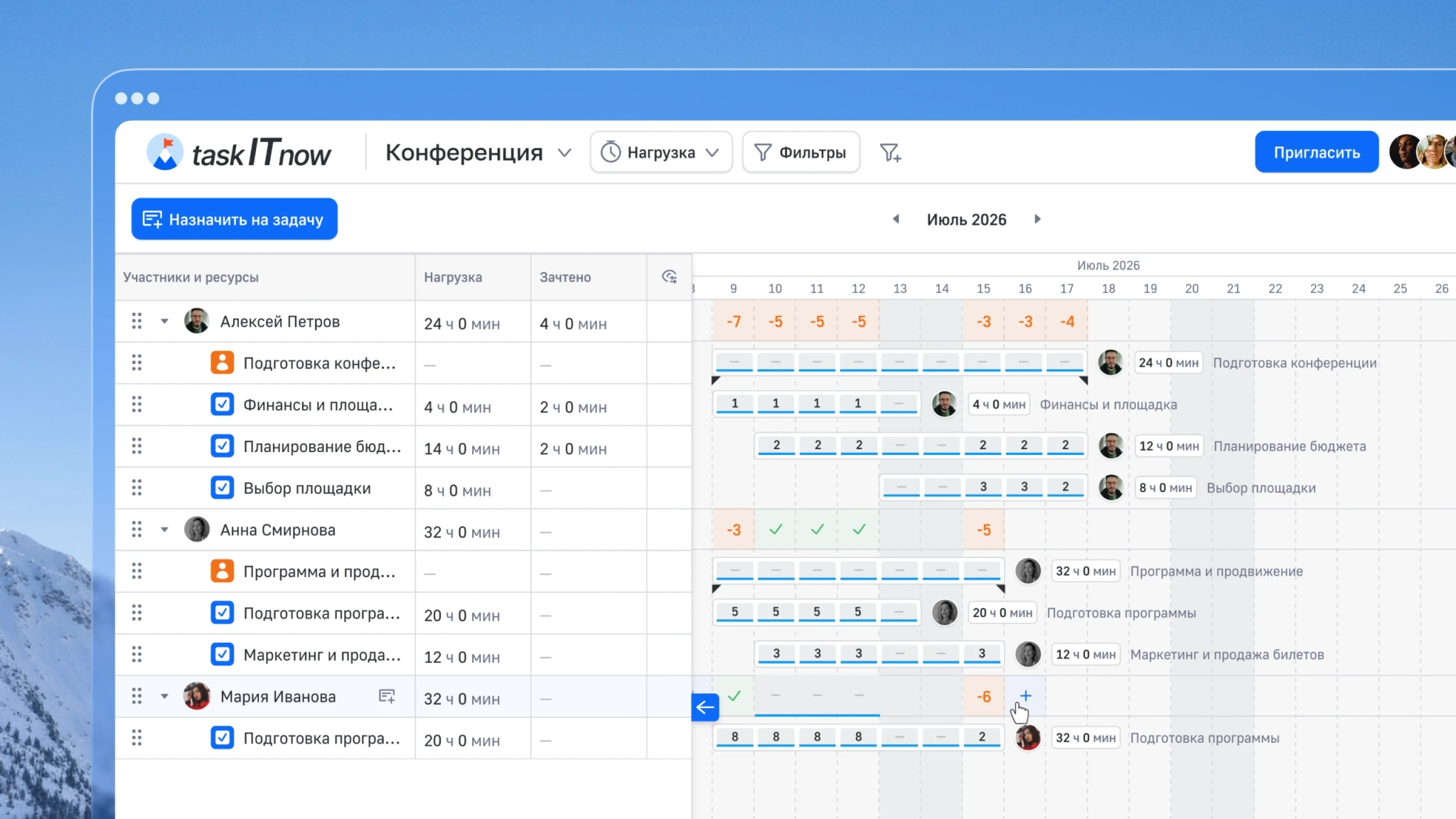Click Назначить на задачу button
Image resolution: width=1456 pixels, height=819 pixels.
click(235, 219)
